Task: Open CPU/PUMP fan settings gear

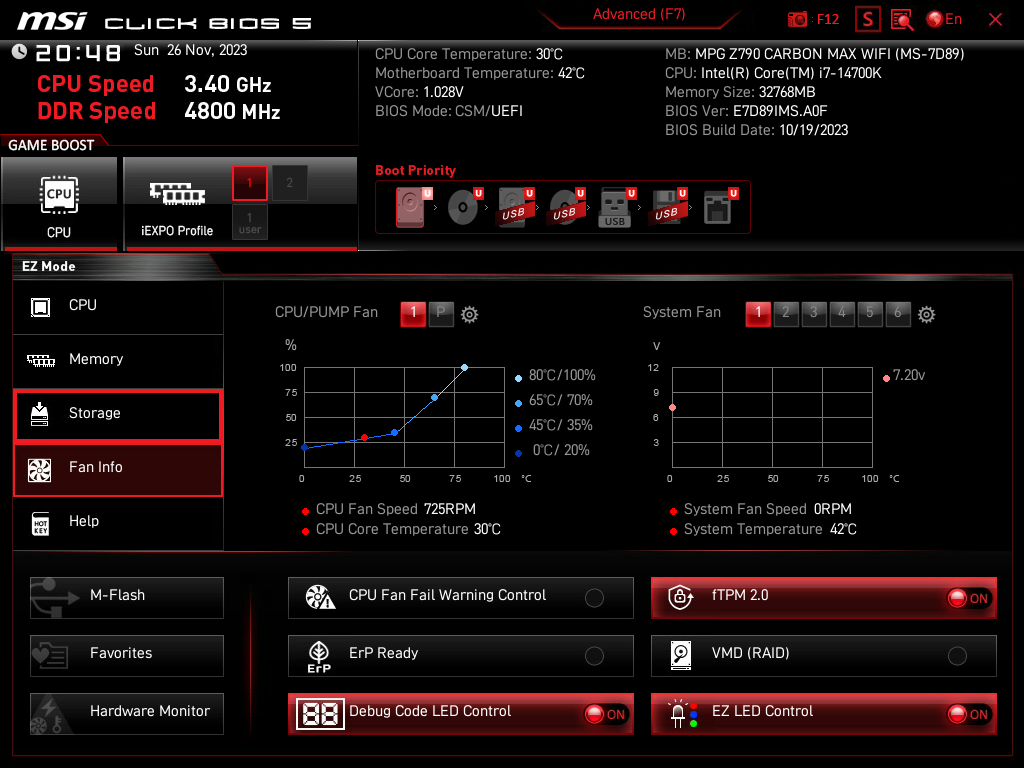Action: tap(470, 315)
